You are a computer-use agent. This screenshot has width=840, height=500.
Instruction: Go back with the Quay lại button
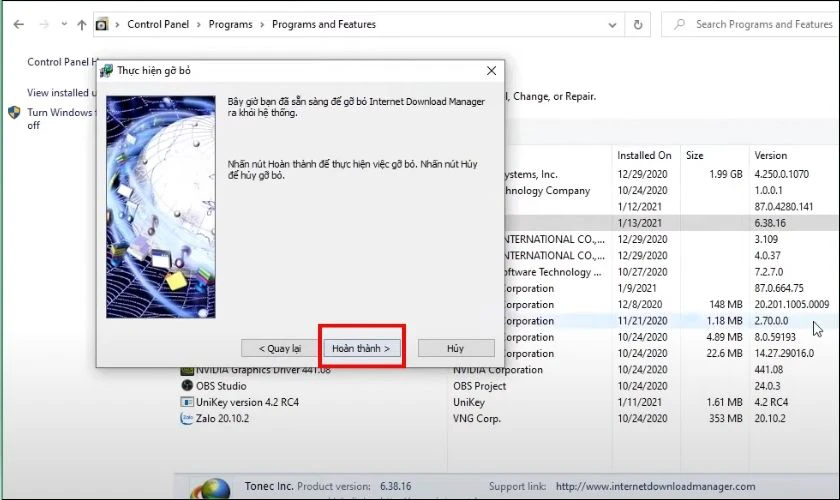(279, 348)
